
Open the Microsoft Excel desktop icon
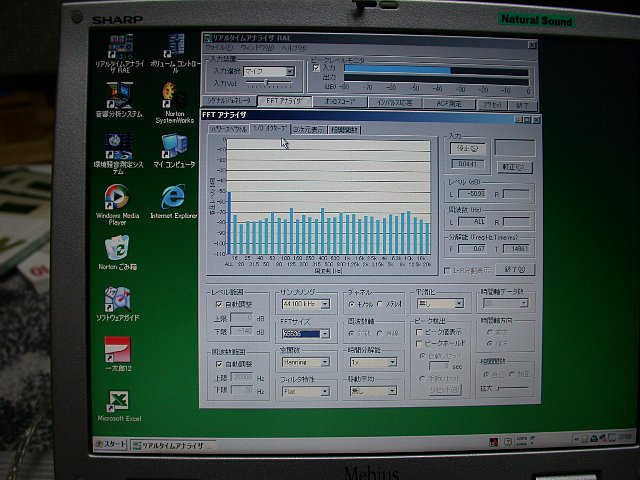[117, 401]
